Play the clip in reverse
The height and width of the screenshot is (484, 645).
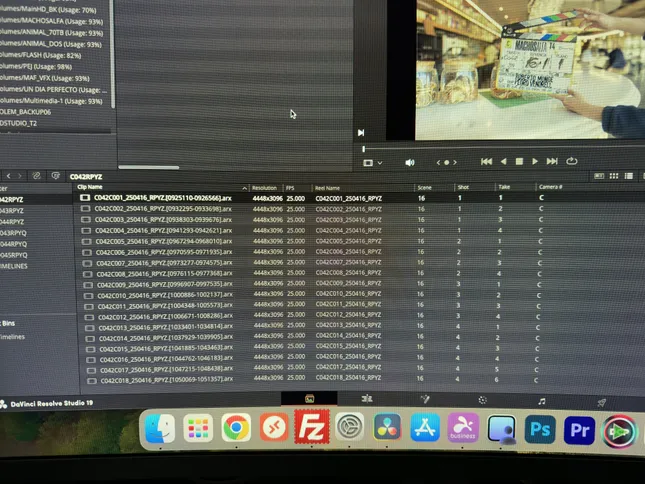tap(503, 162)
